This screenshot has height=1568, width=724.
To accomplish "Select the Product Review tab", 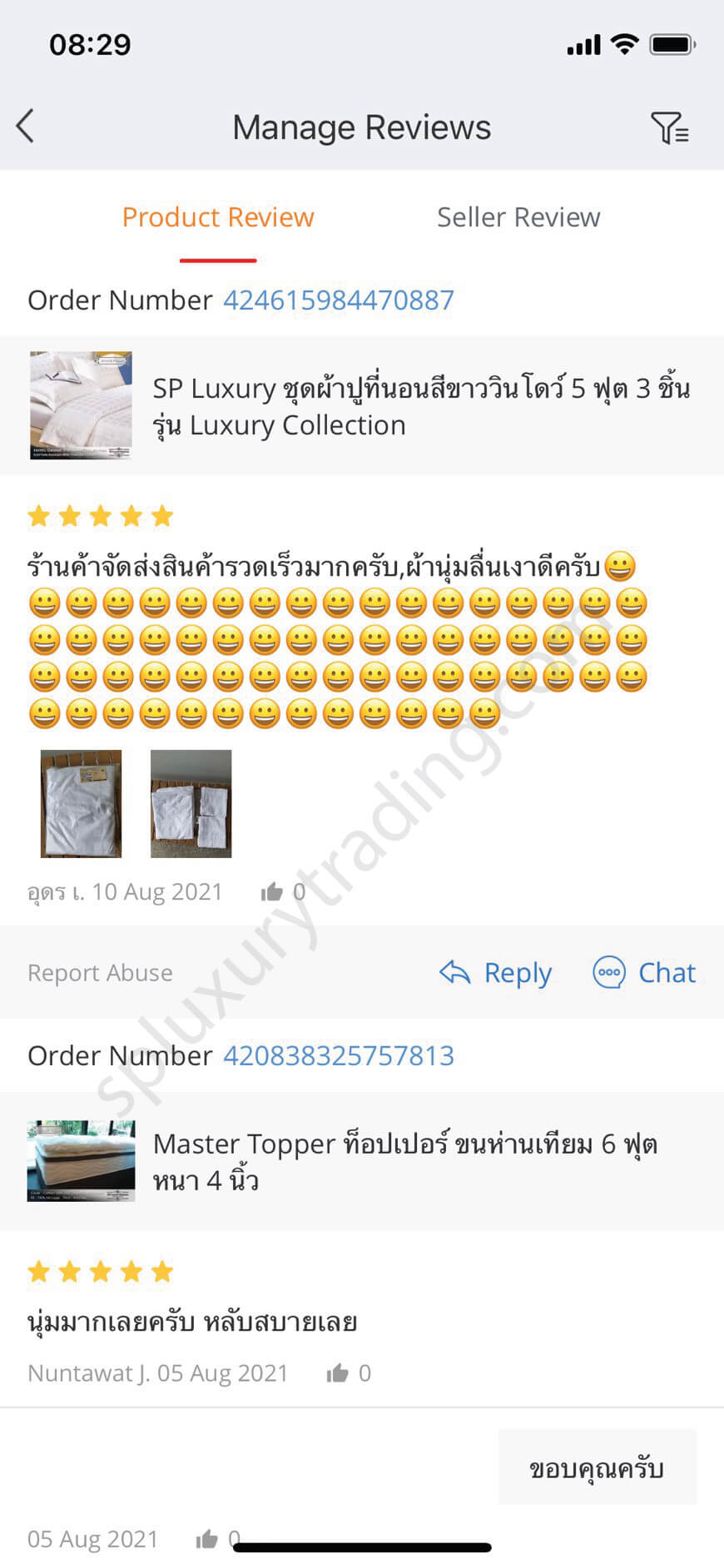I will coord(218,217).
